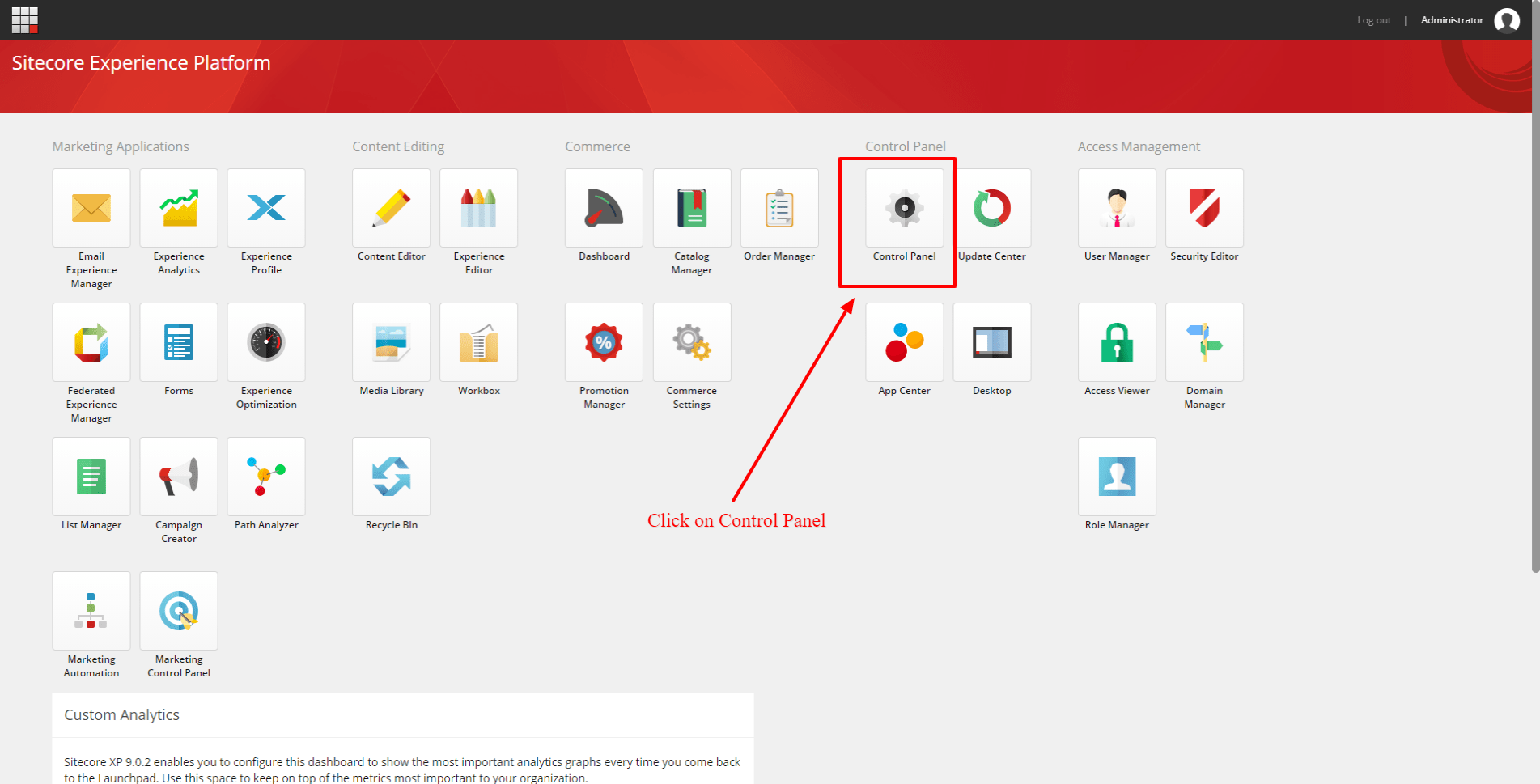Open Commerce Settings tile
Viewport: 1540px width, 784px height.
(x=692, y=342)
